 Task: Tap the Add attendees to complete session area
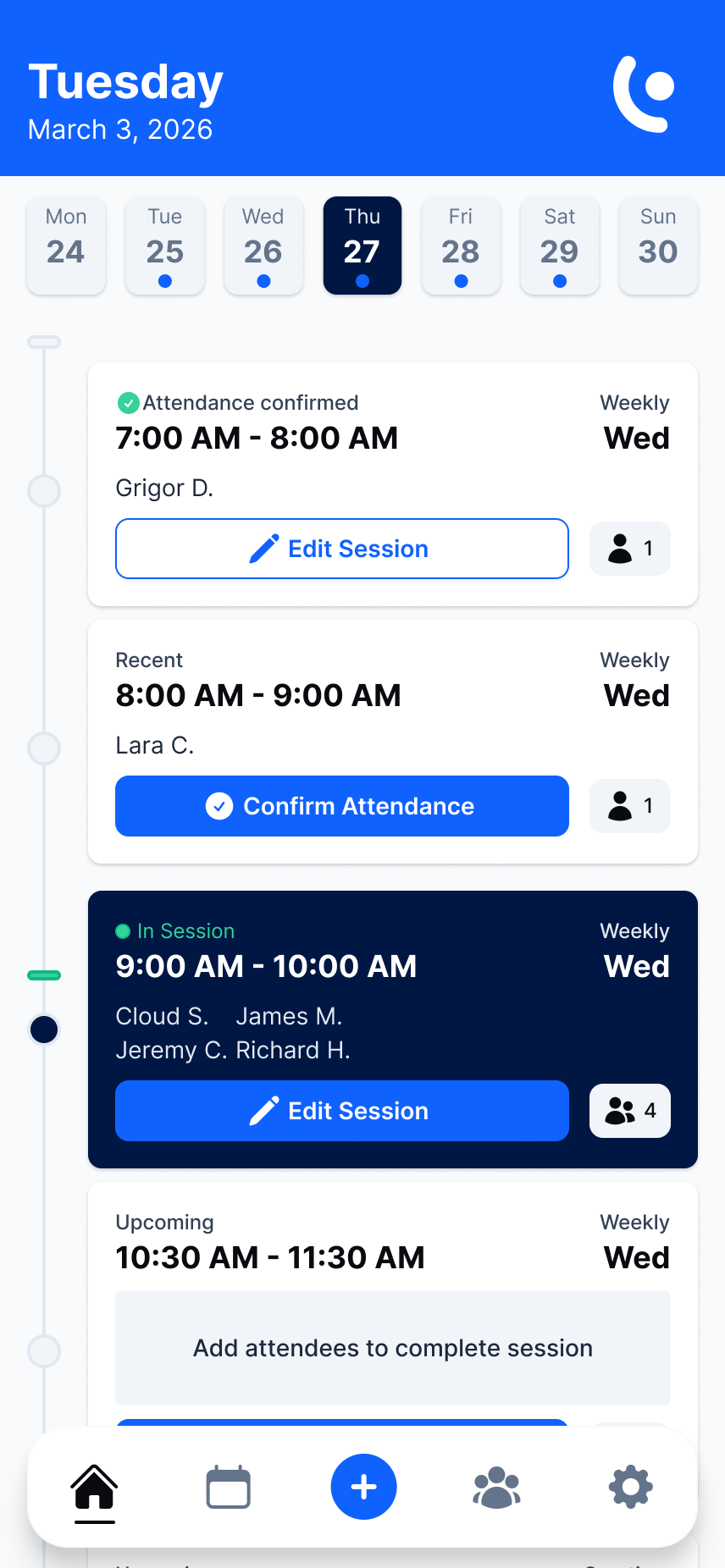point(392,1348)
